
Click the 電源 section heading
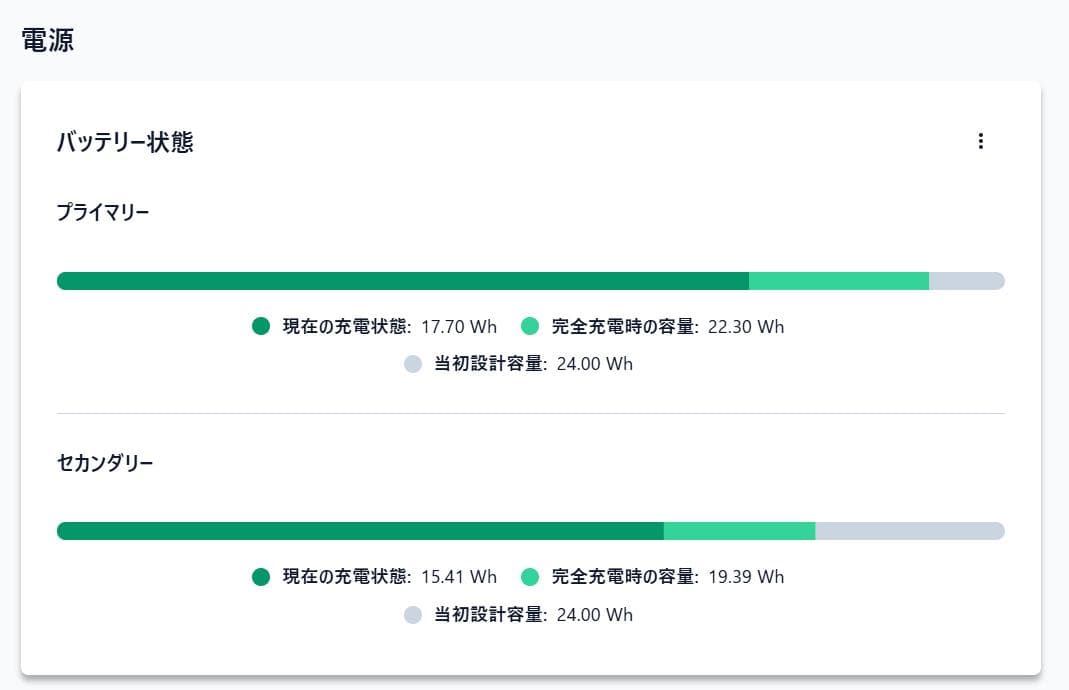[x=48, y=41]
